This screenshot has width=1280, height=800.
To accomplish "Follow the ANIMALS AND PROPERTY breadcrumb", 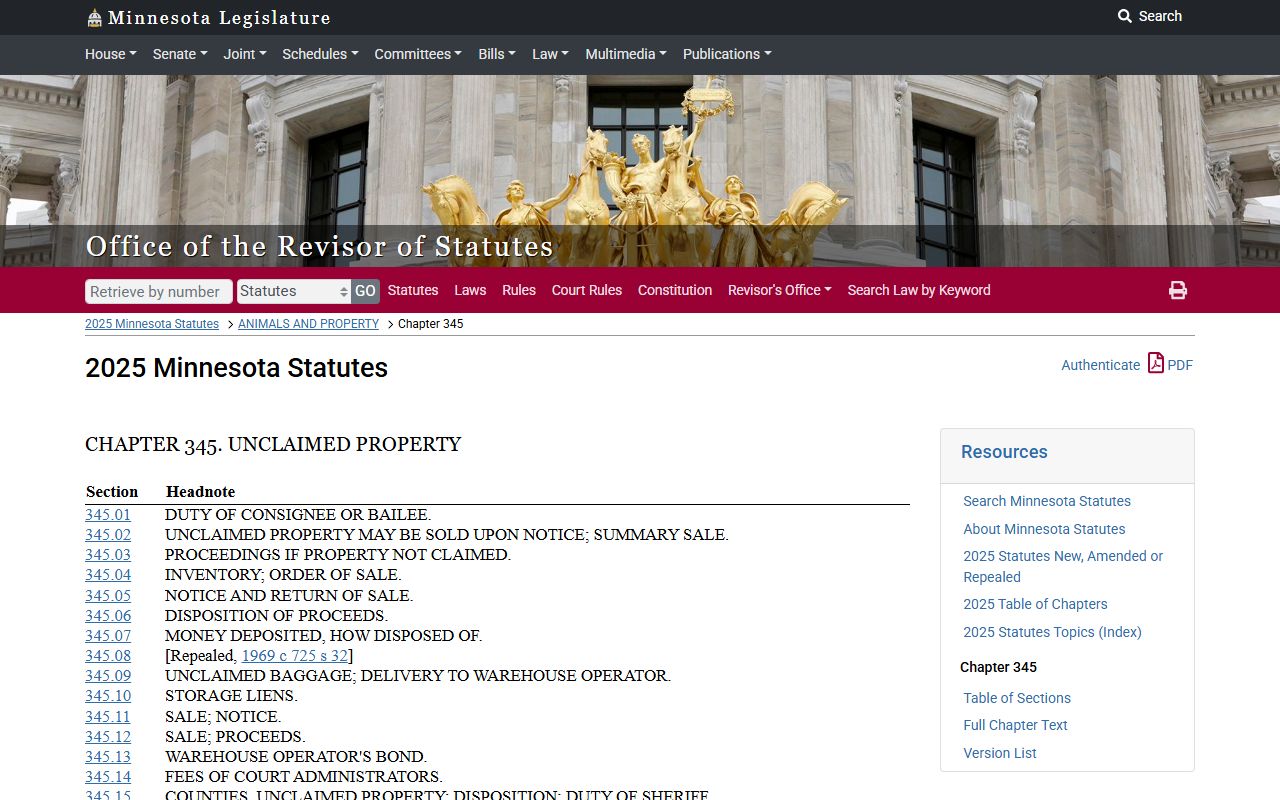I will (308, 324).
